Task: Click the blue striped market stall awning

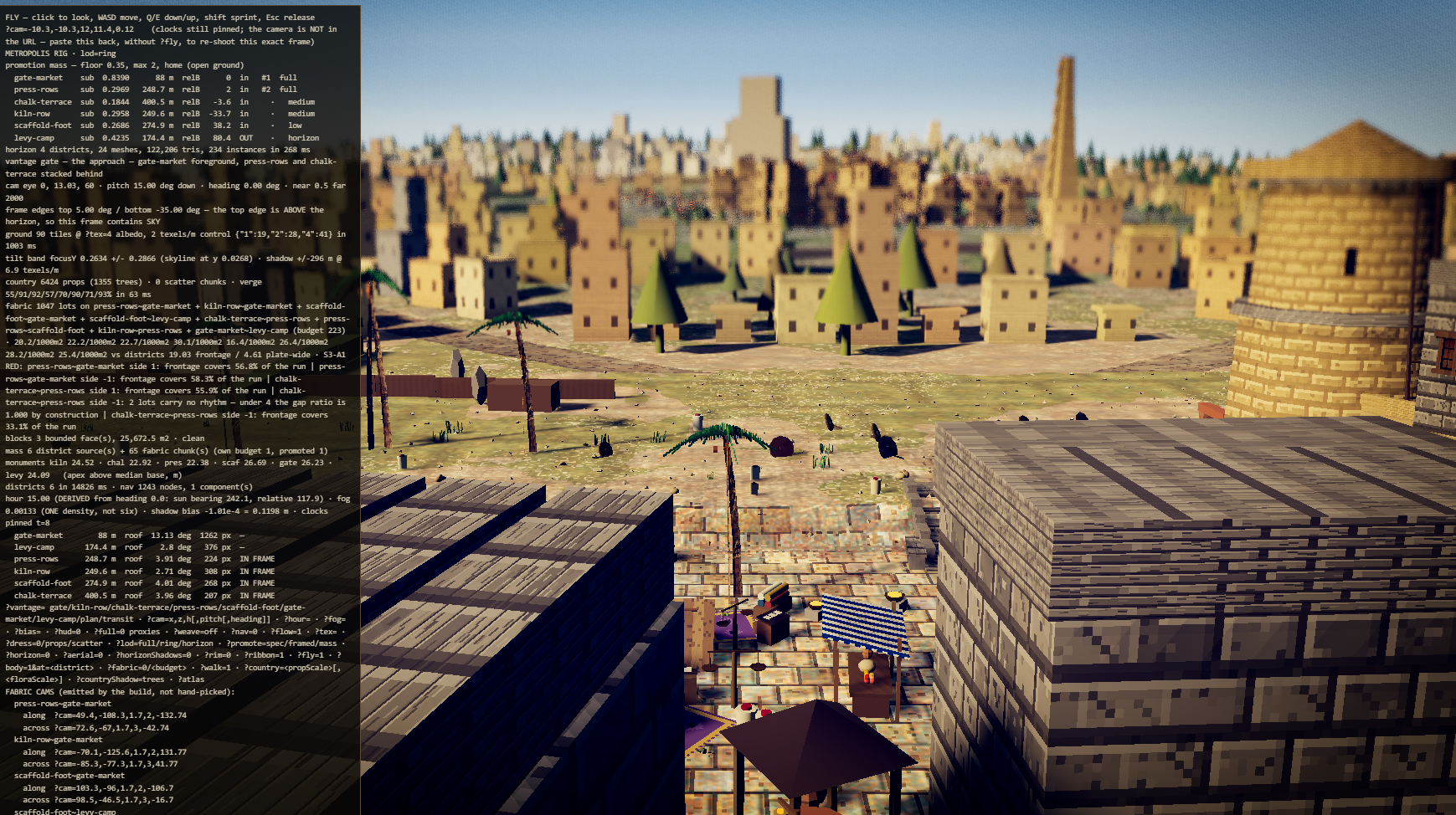Action: [x=863, y=625]
